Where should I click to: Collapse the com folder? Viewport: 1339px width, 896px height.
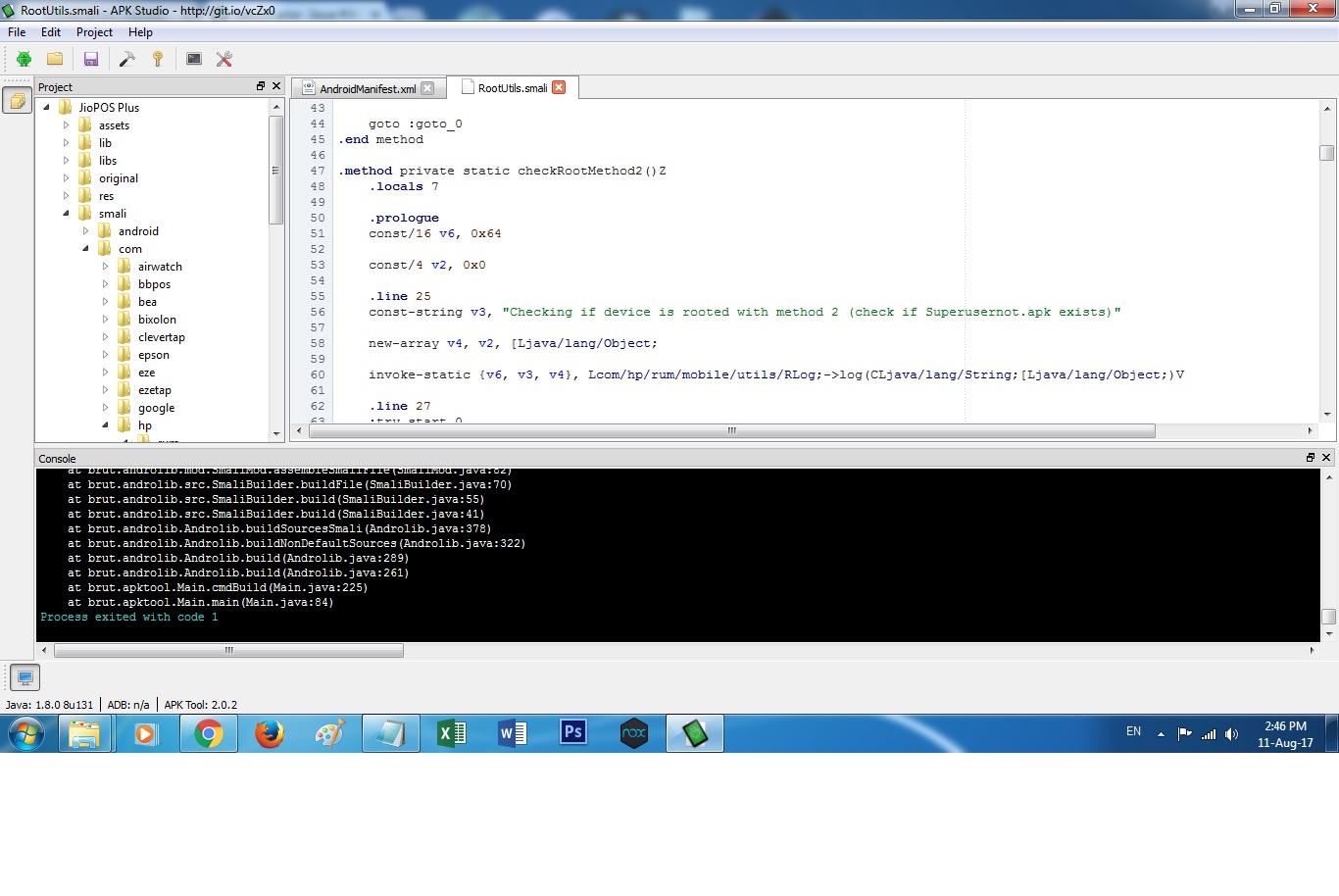[85, 249]
